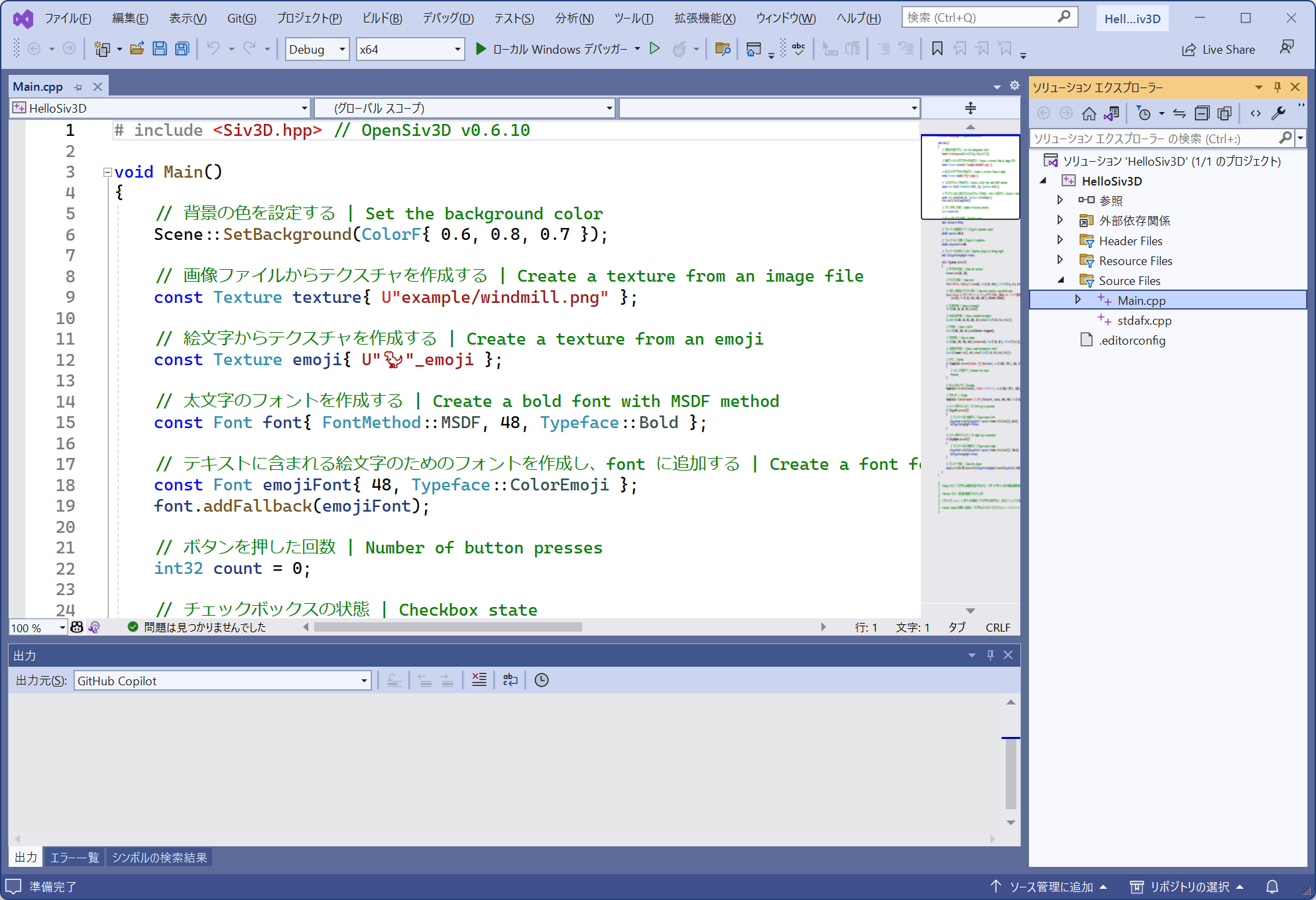1316x900 pixels.
Task: Toggle auto-hide pin on Solution Explorer
Action: (x=1278, y=87)
